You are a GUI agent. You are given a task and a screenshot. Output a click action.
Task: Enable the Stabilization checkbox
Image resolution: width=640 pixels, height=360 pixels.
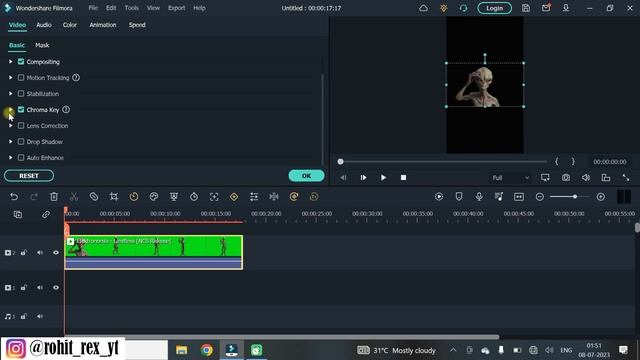[21, 93]
